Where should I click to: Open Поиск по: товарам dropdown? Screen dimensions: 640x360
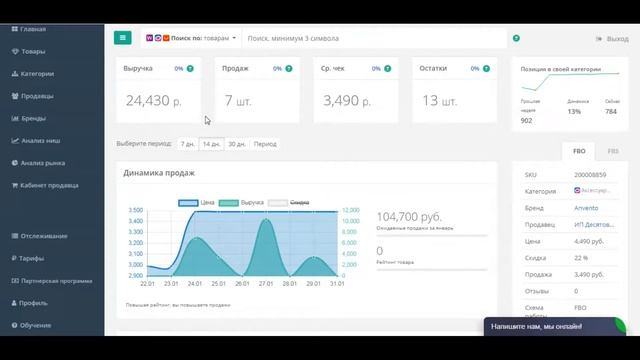191,38
